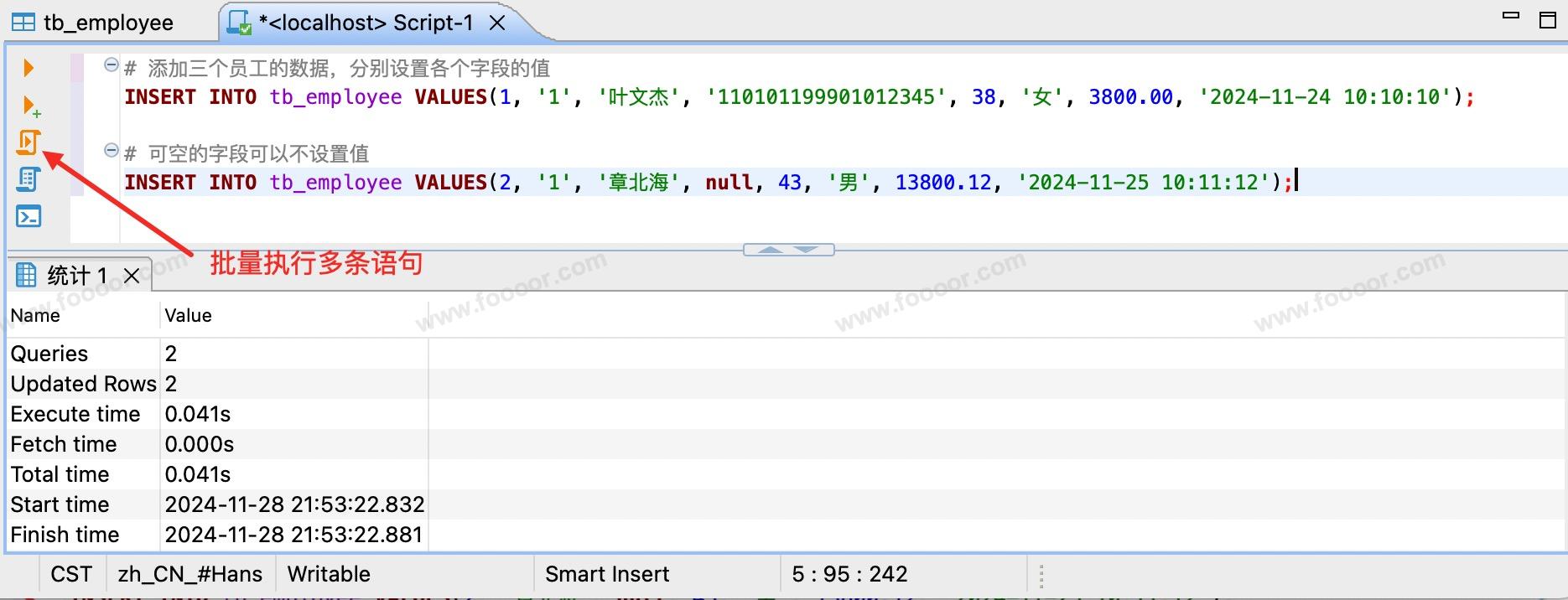Collapse the second comment fold marker
The width and height of the screenshot is (1568, 600).
(111, 151)
